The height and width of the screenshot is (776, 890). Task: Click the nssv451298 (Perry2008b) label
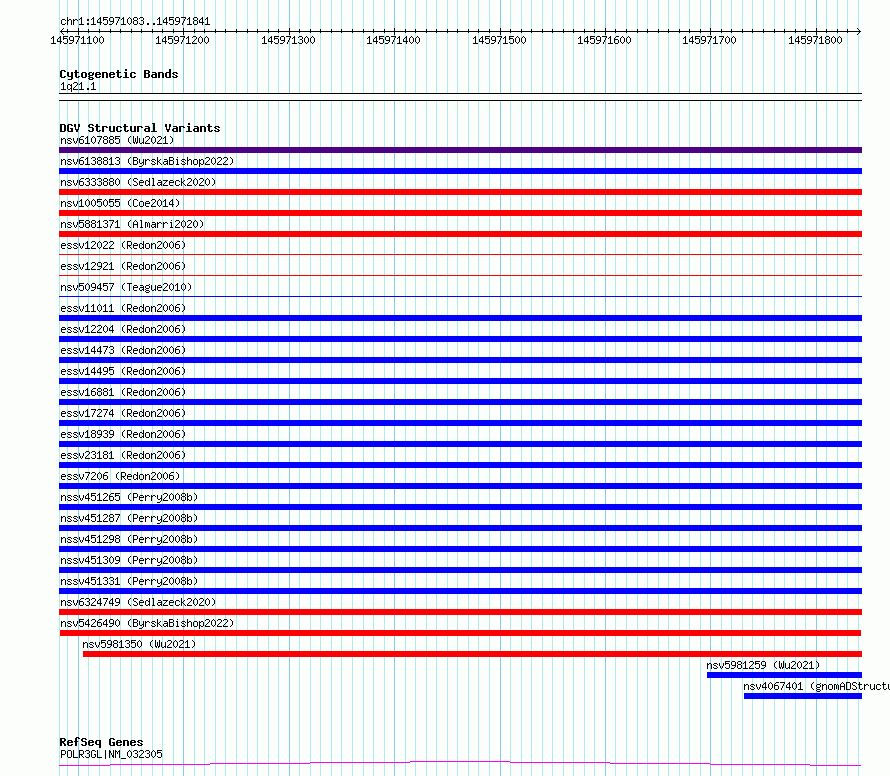click(x=129, y=539)
